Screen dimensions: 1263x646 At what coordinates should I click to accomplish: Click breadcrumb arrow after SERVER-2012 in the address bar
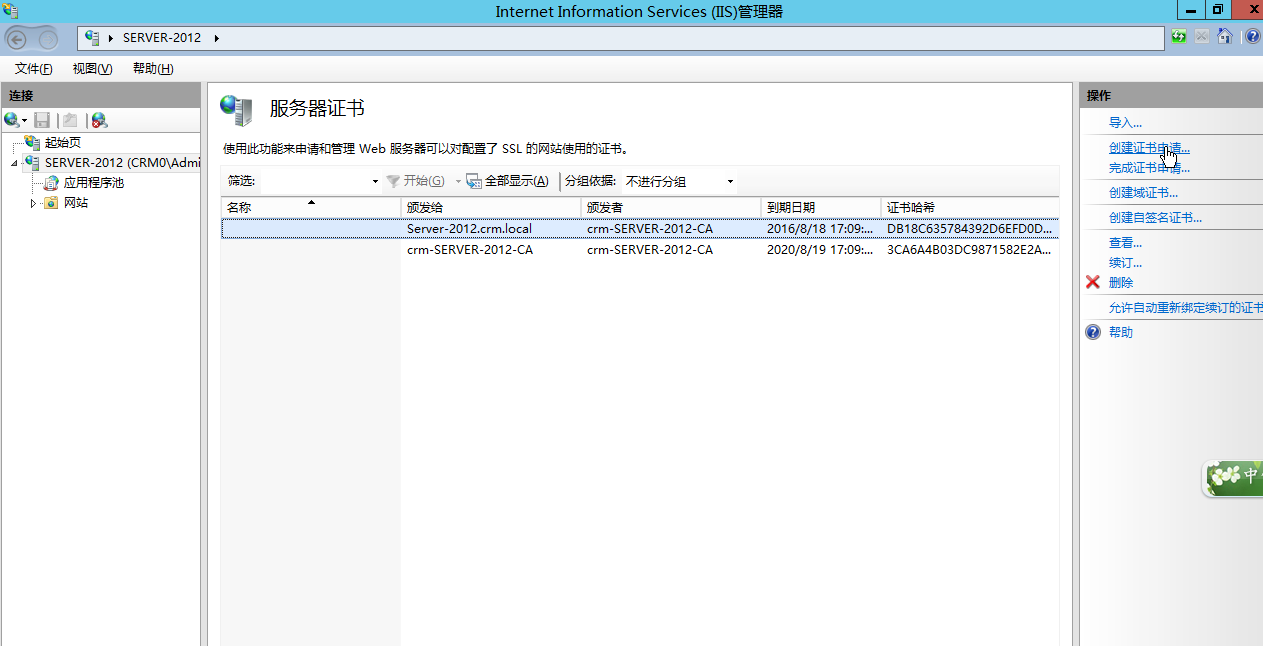[216, 38]
